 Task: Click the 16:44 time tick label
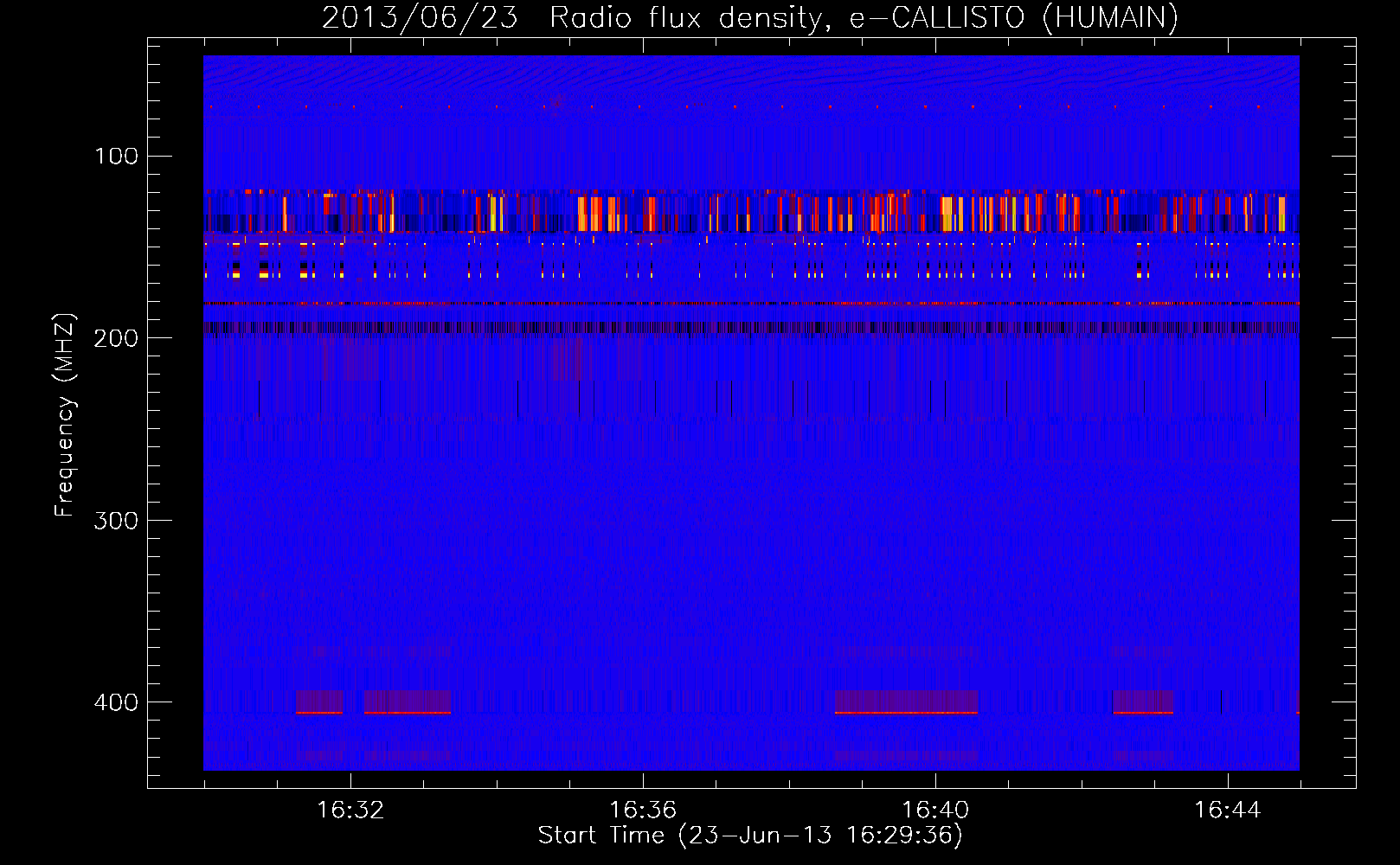tap(1228, 811)
